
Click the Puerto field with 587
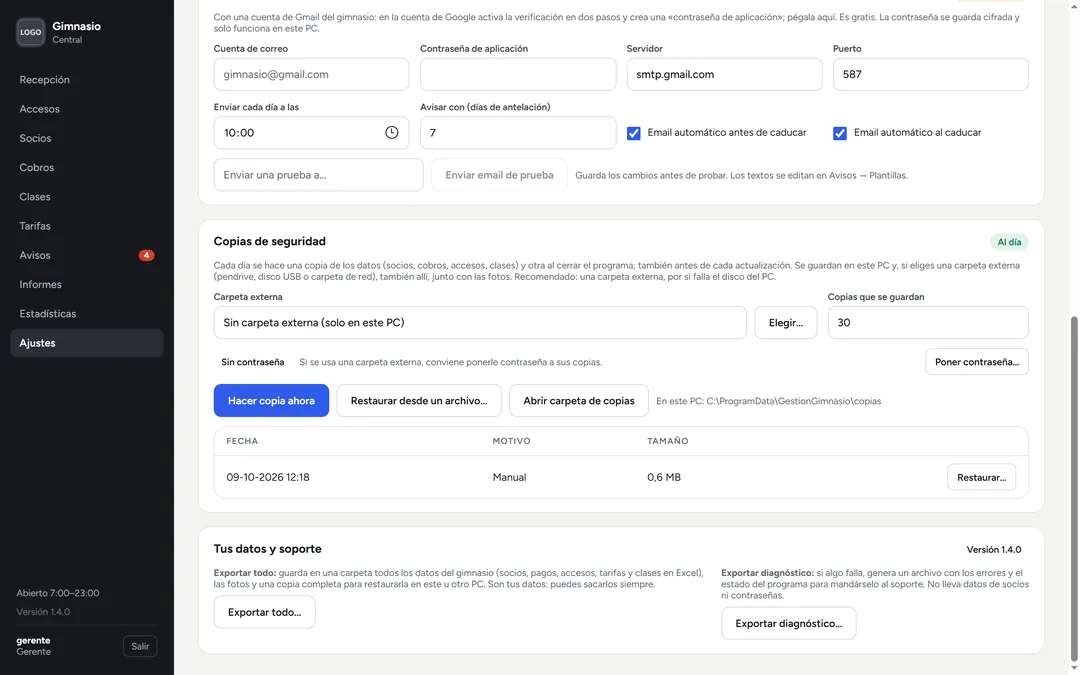click(x=931, y=74)
